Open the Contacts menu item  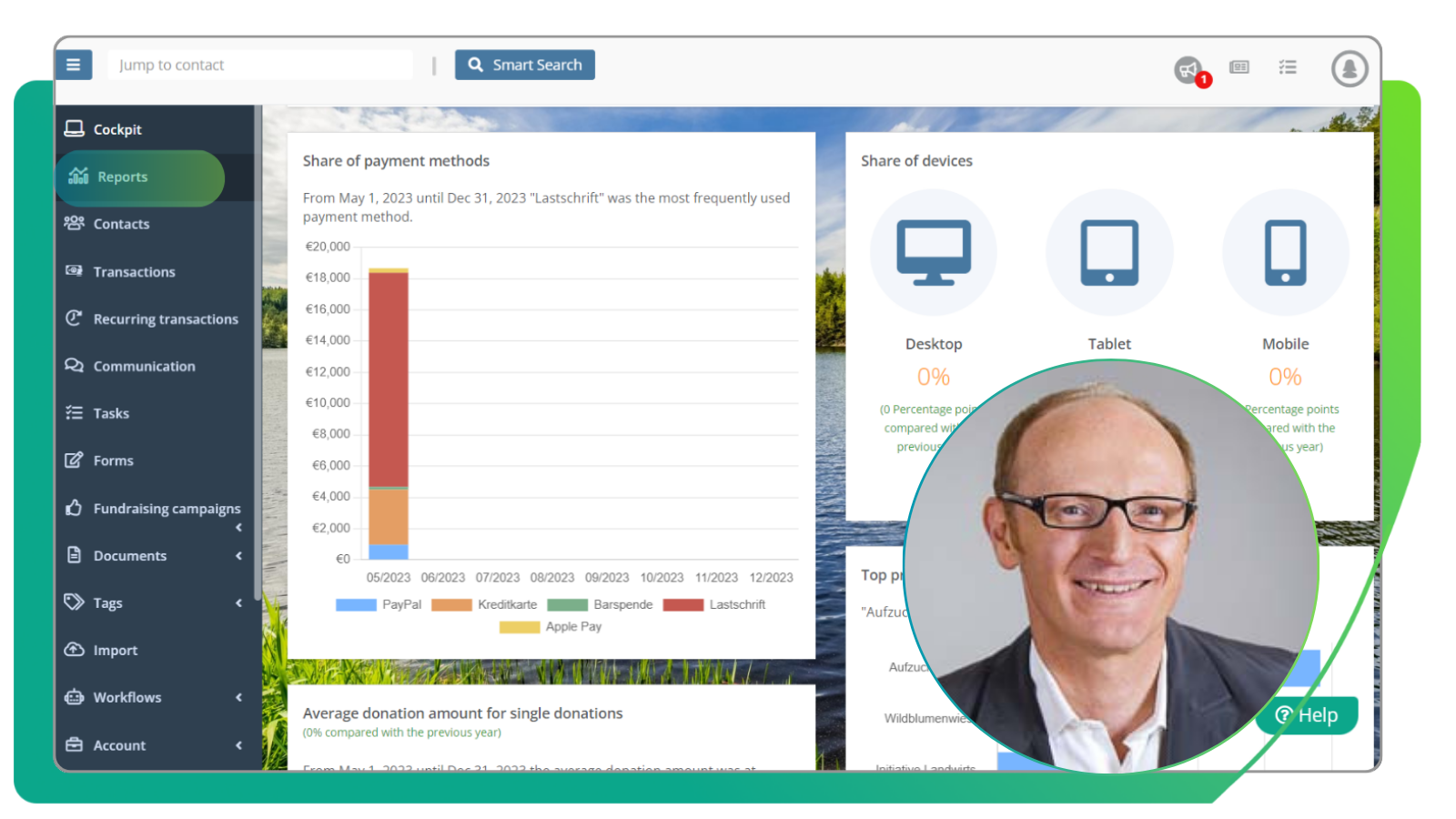[x=120, y=224]
